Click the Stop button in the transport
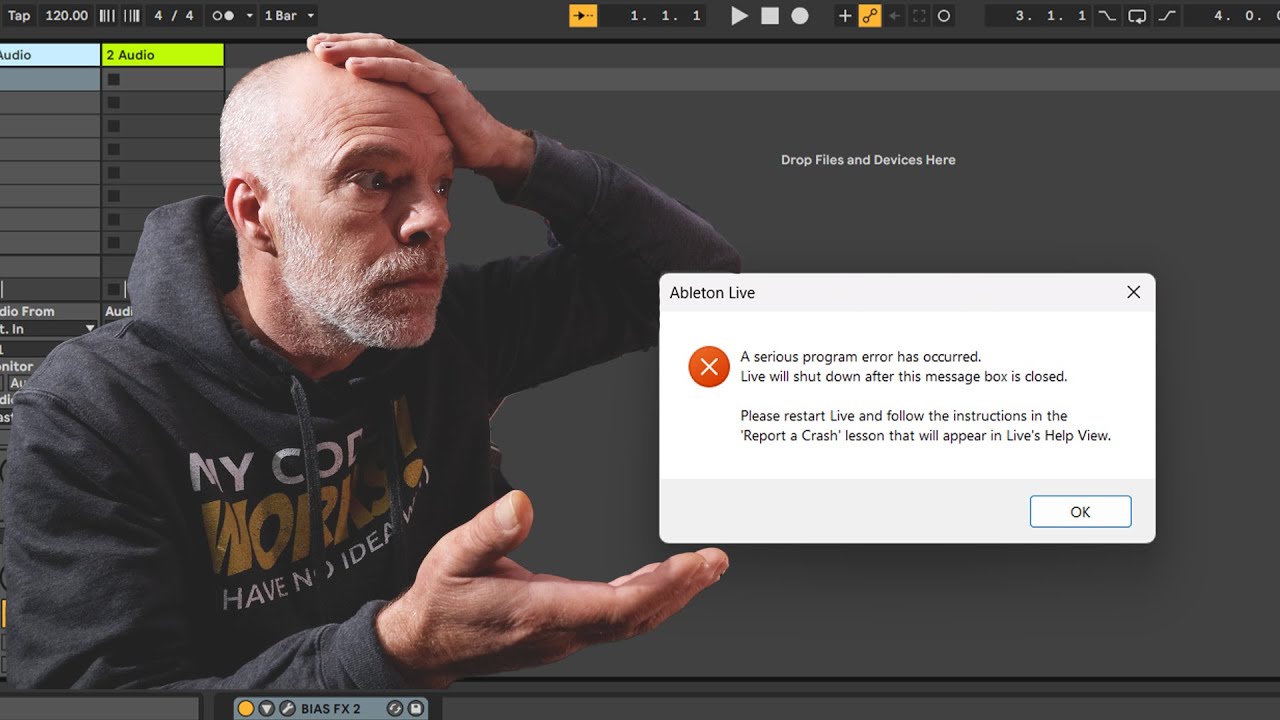Image resolution: width=1280 pixels, height=720 pixels. 770,16
